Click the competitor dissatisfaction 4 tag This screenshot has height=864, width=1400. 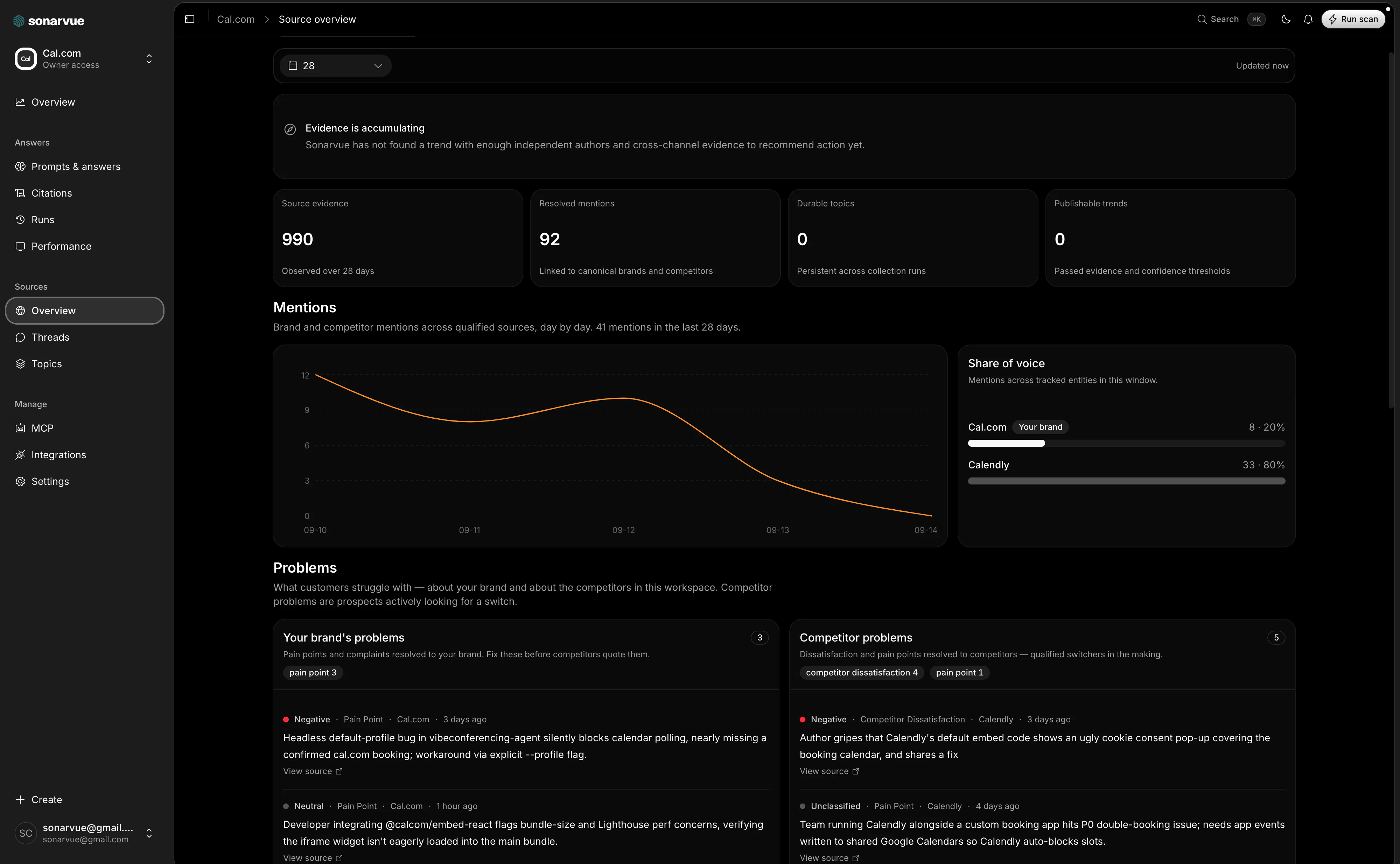coord(861,673)
